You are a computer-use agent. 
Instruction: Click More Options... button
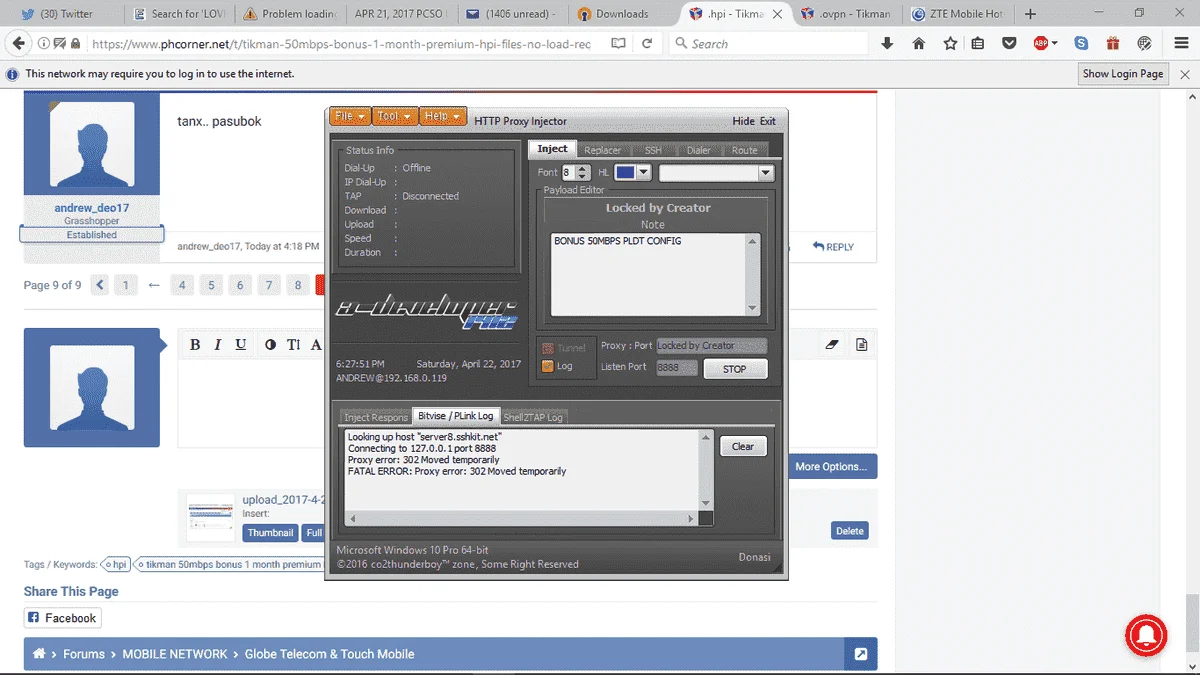coord(830,466)
